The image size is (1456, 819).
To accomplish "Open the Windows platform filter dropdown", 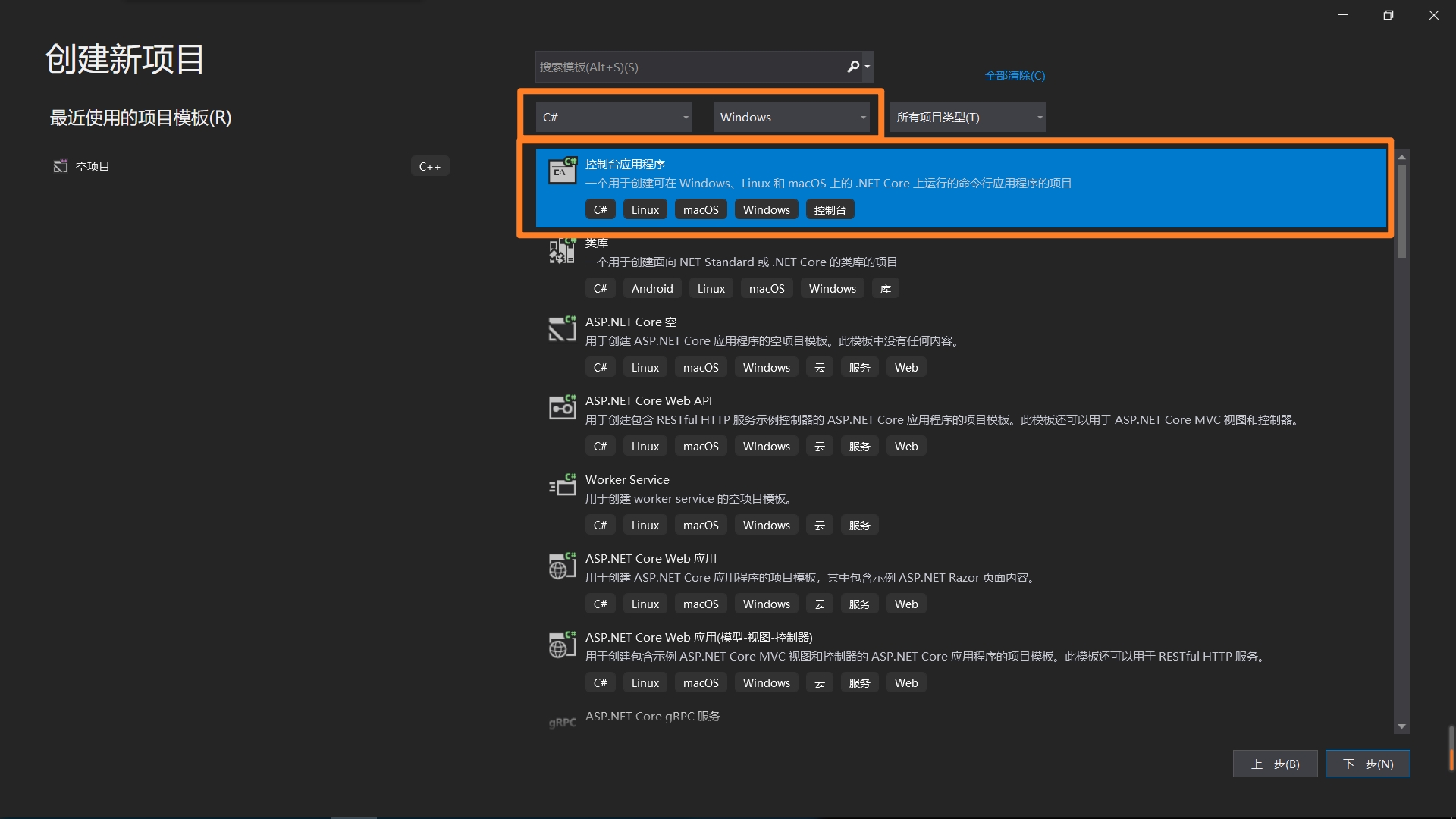I will point(791,117).
